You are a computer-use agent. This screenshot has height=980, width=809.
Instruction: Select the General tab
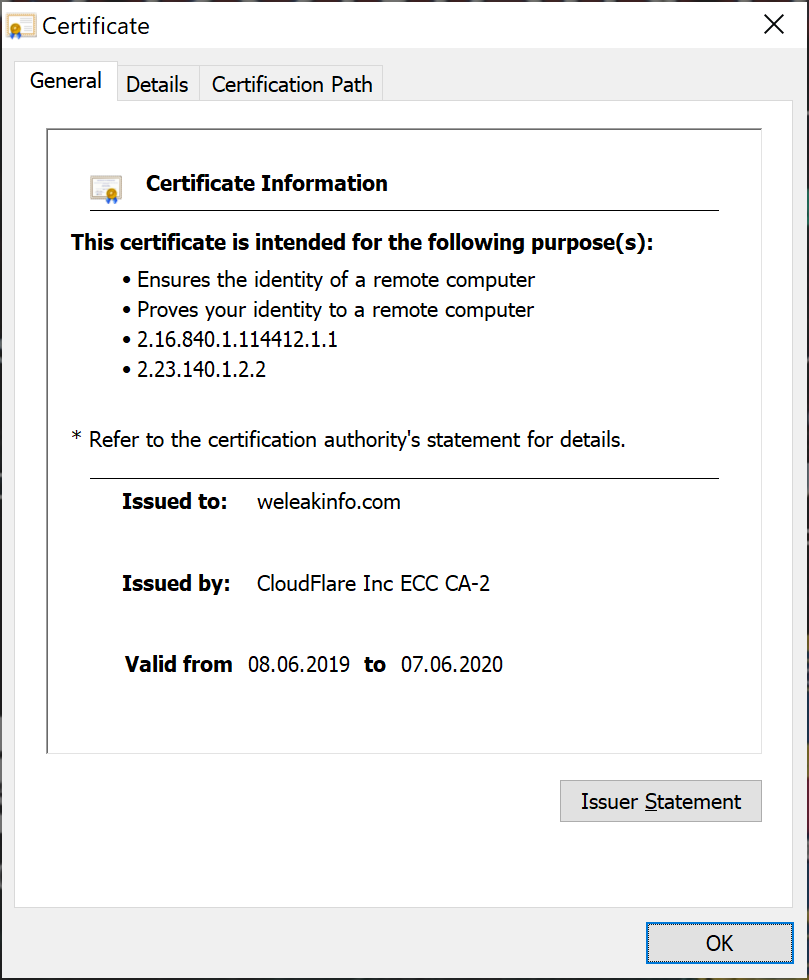tap(66, 81)
